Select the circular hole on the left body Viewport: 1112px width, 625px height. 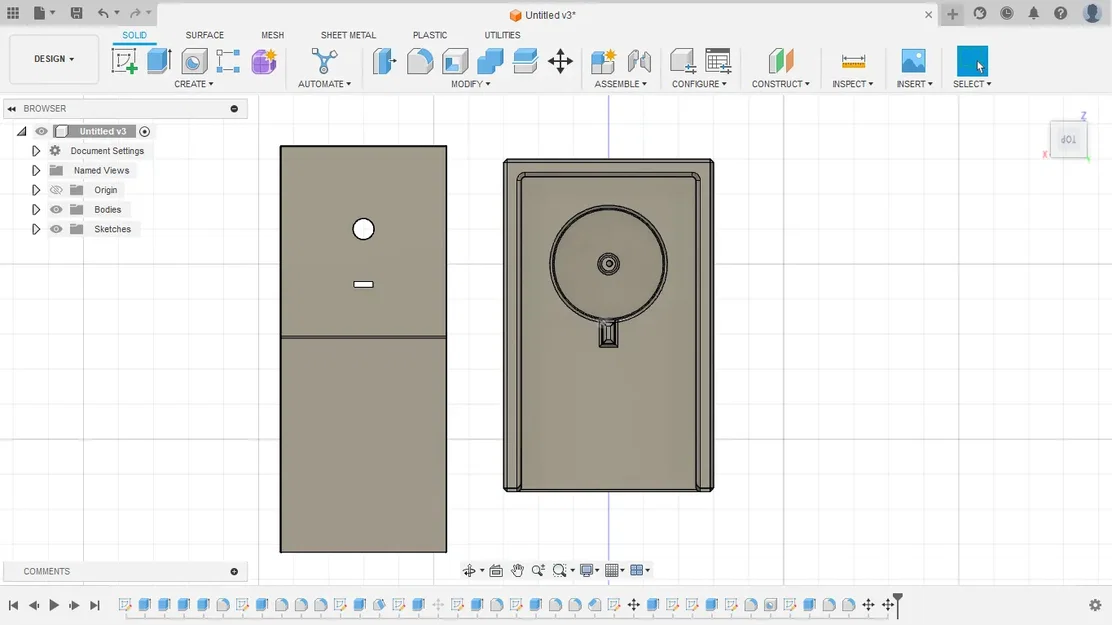point(363,229)
